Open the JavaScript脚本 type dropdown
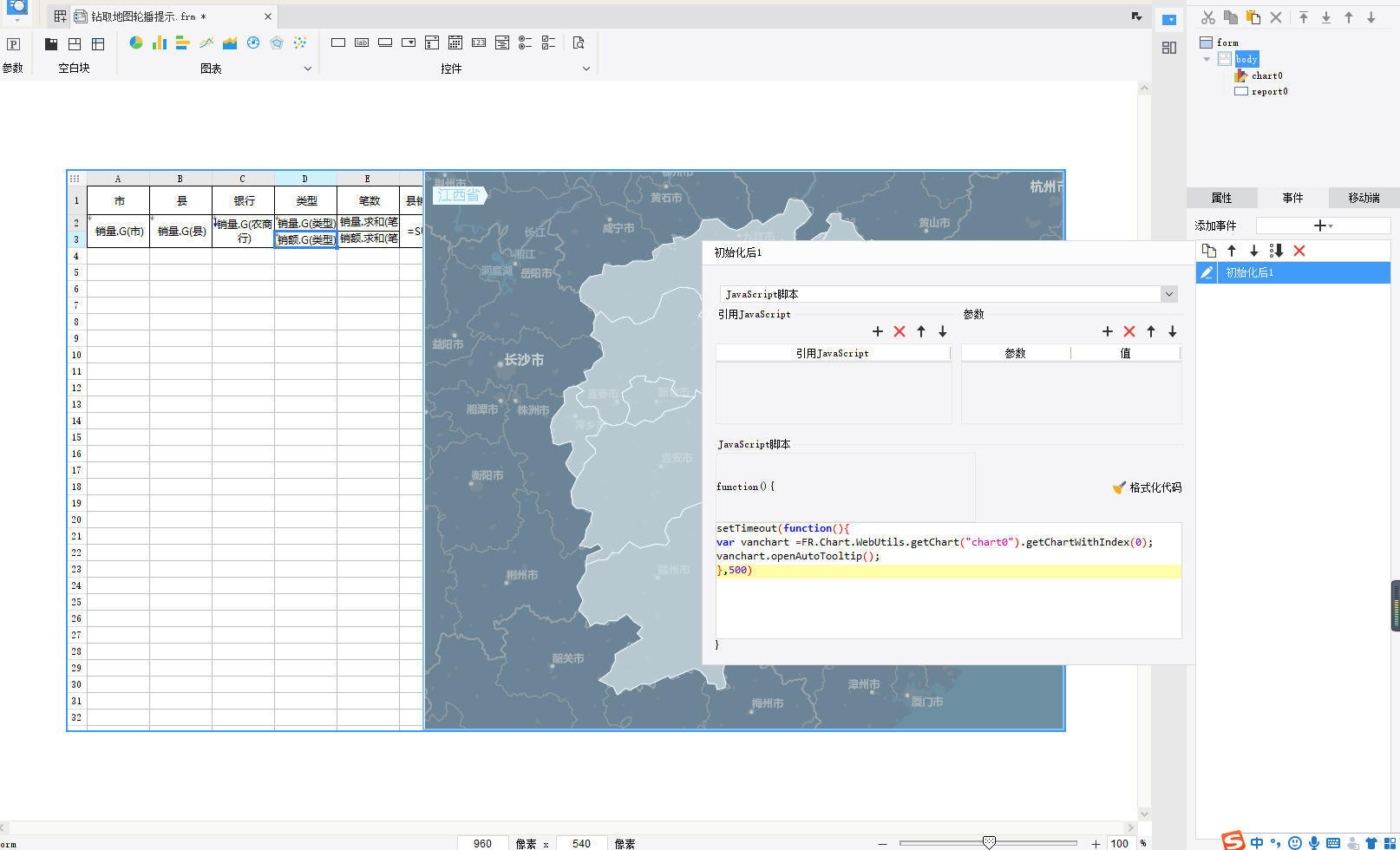The width and height of the screenshot is (1400, 850). click(1169, 294)
